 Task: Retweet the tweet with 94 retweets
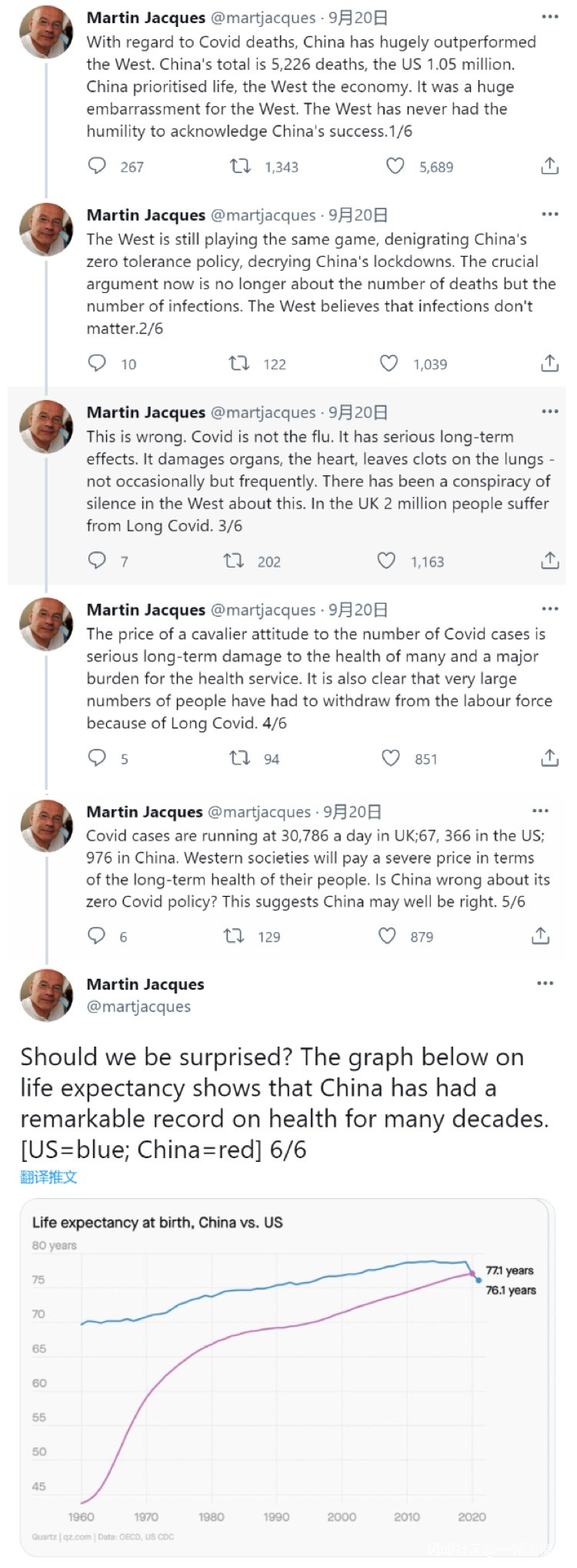[240, 758]
